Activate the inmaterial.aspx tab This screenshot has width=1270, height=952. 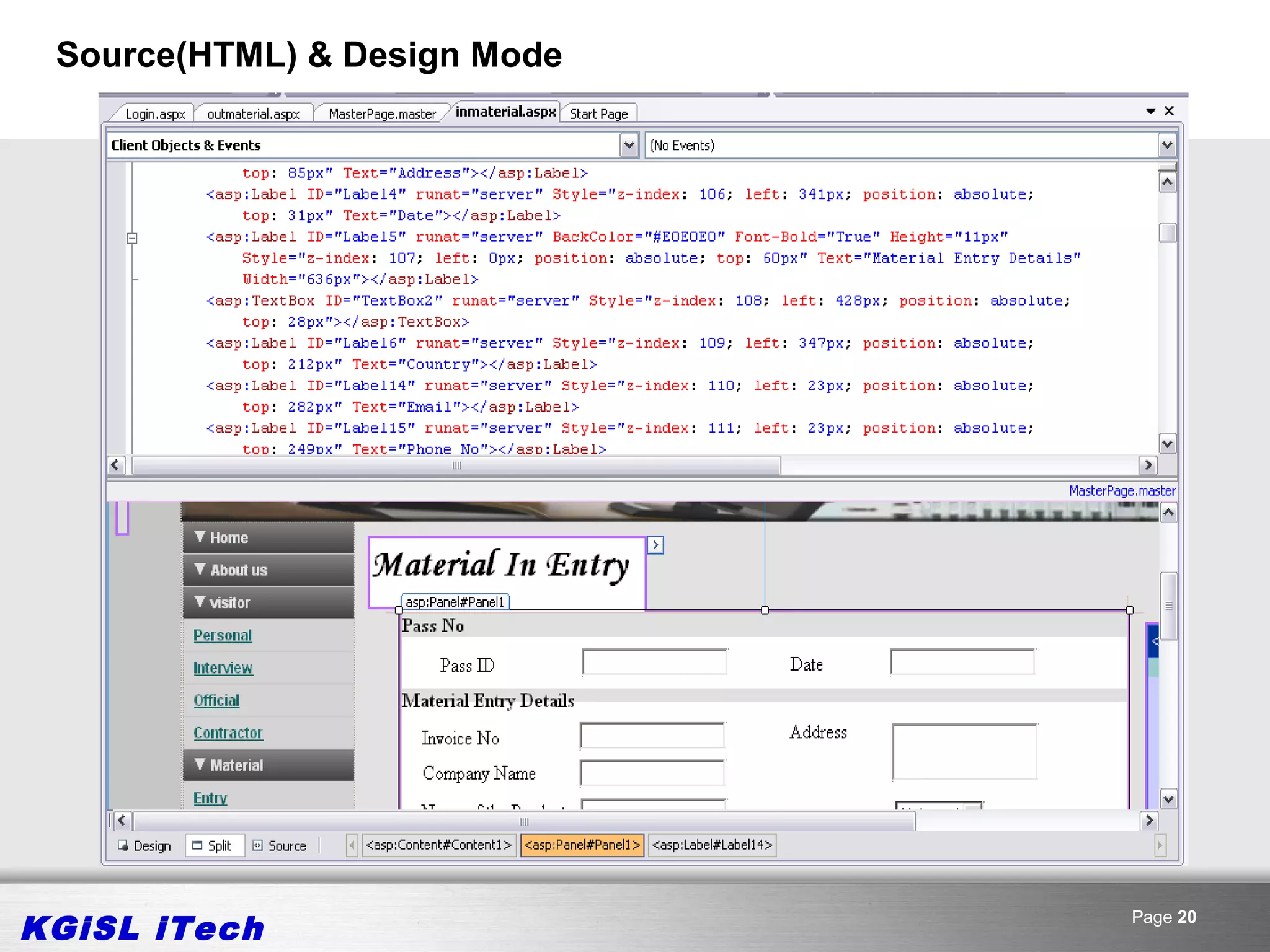505,112
